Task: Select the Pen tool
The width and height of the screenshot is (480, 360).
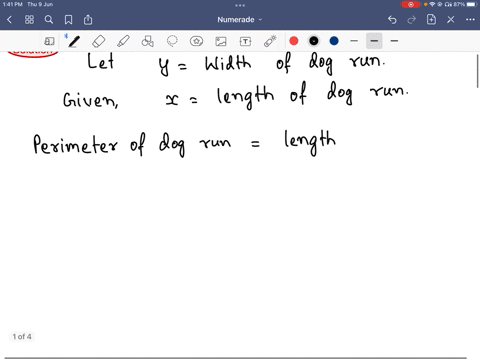Action: [74, 41]
